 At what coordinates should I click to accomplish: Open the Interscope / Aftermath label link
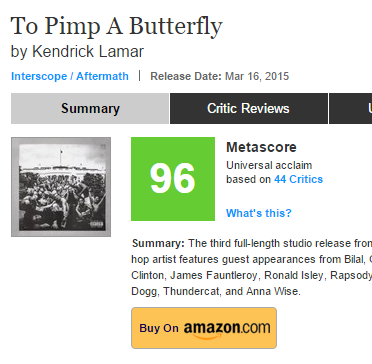[x=70, y=76]
